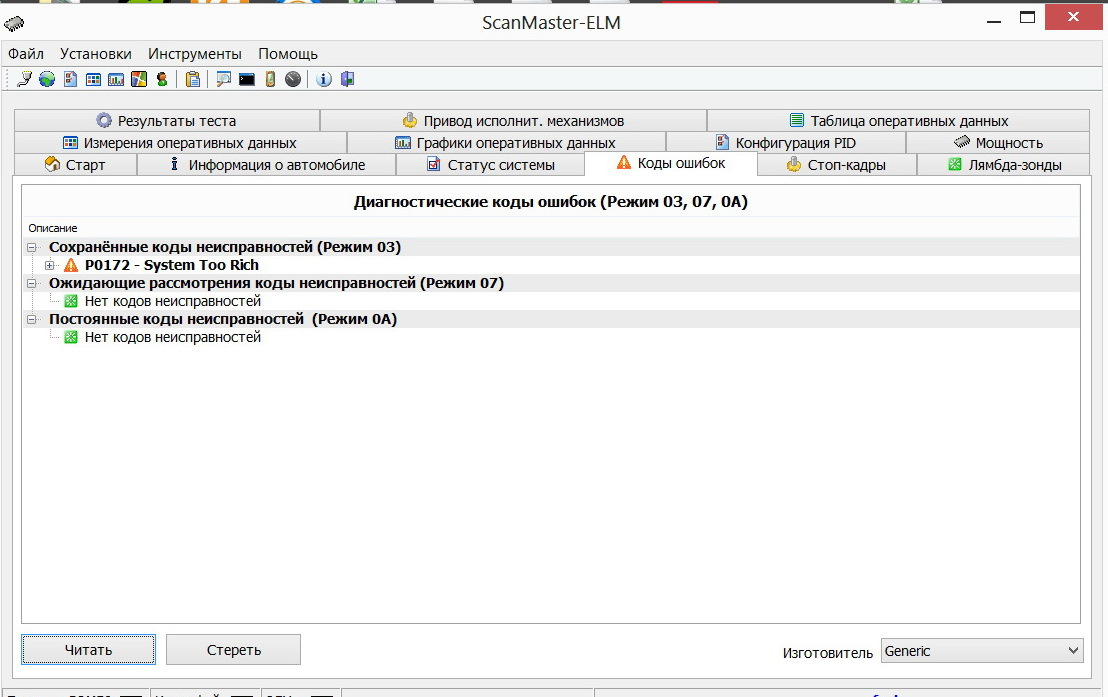
Task: Click the clipboard report toolbar icon
Action: 192,79
